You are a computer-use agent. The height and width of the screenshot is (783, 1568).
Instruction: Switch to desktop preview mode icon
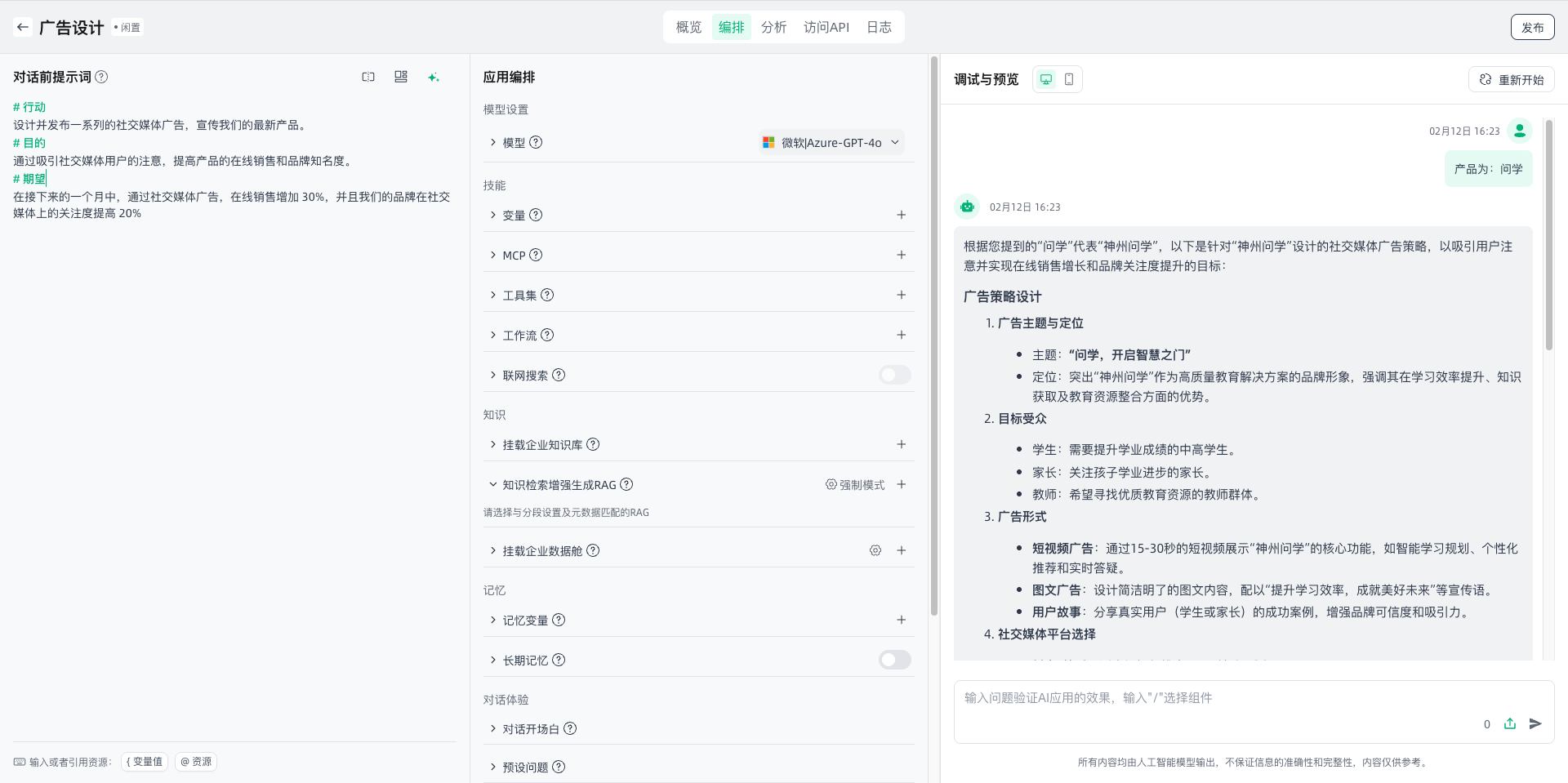1045,79
